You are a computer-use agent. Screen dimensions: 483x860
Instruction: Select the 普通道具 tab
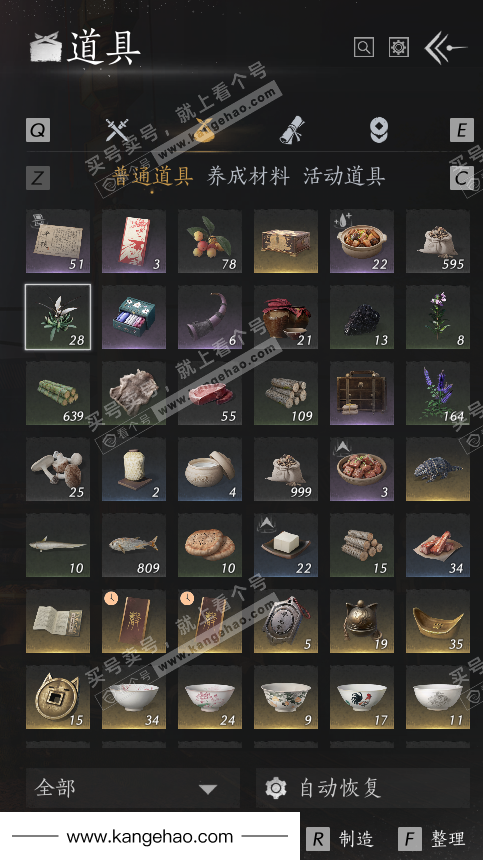coord(152,177)
